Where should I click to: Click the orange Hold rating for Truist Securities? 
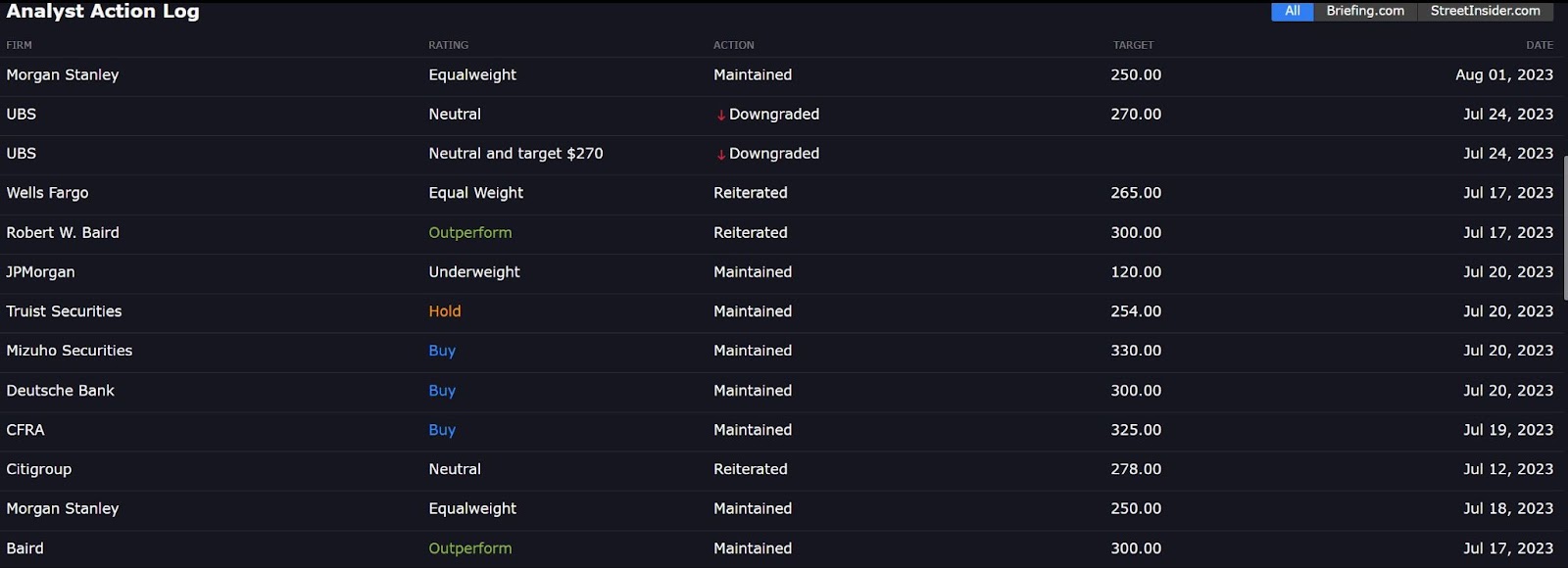(444, 311)
